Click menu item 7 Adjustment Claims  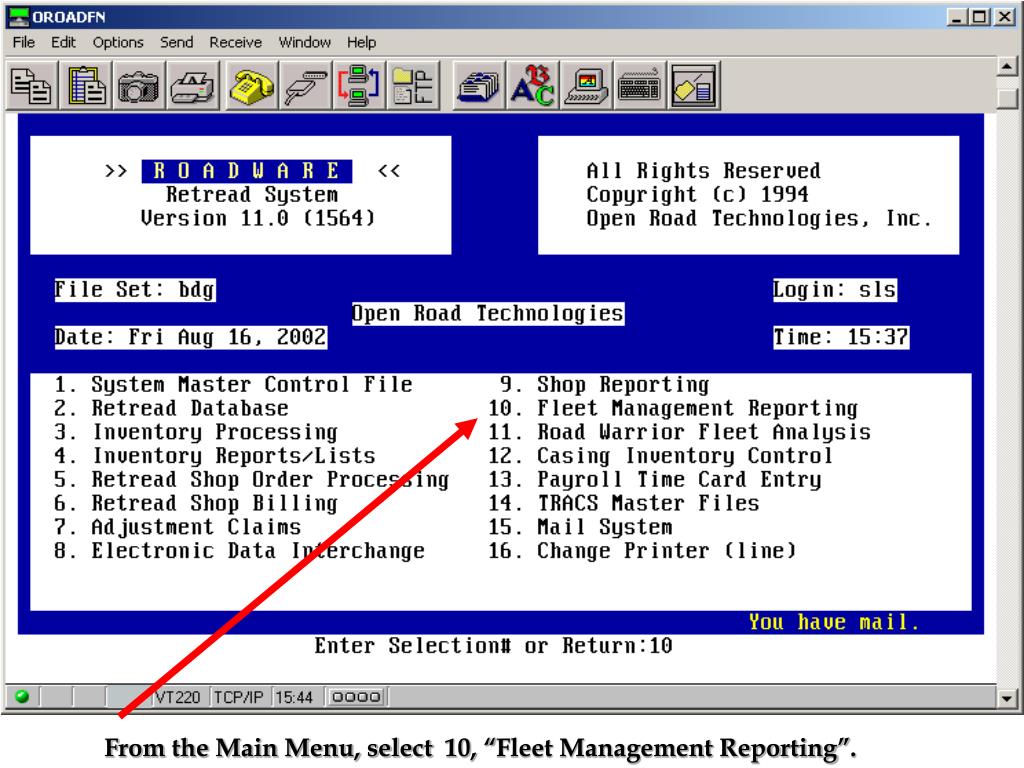tap(178, 526)
